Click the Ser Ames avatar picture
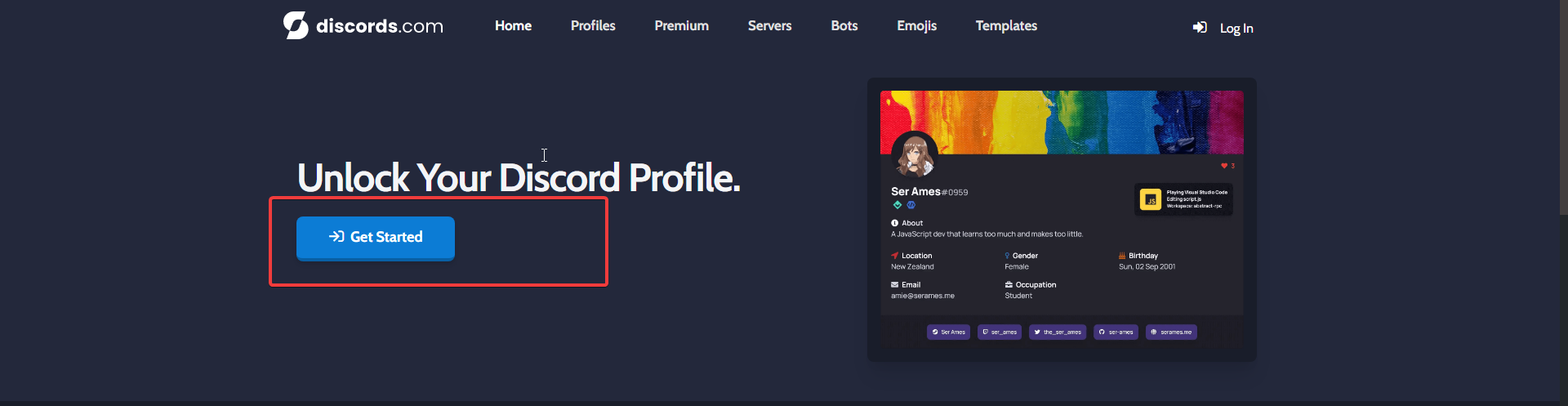 (914, 154)
